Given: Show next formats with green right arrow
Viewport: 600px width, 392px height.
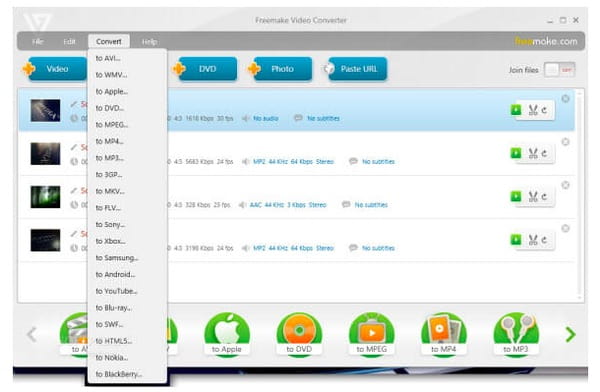Looking at the screenshot, I should pyautogui.click(x=571, y=335).
